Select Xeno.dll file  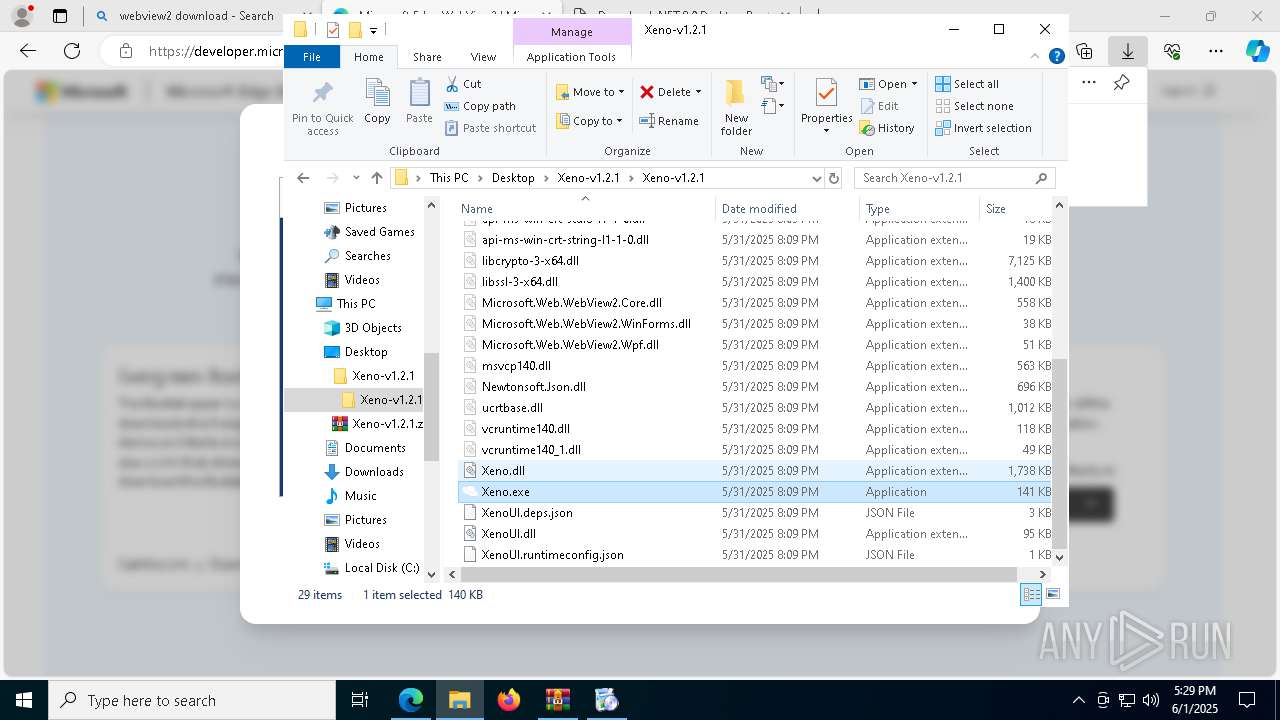tap(503, 471)
